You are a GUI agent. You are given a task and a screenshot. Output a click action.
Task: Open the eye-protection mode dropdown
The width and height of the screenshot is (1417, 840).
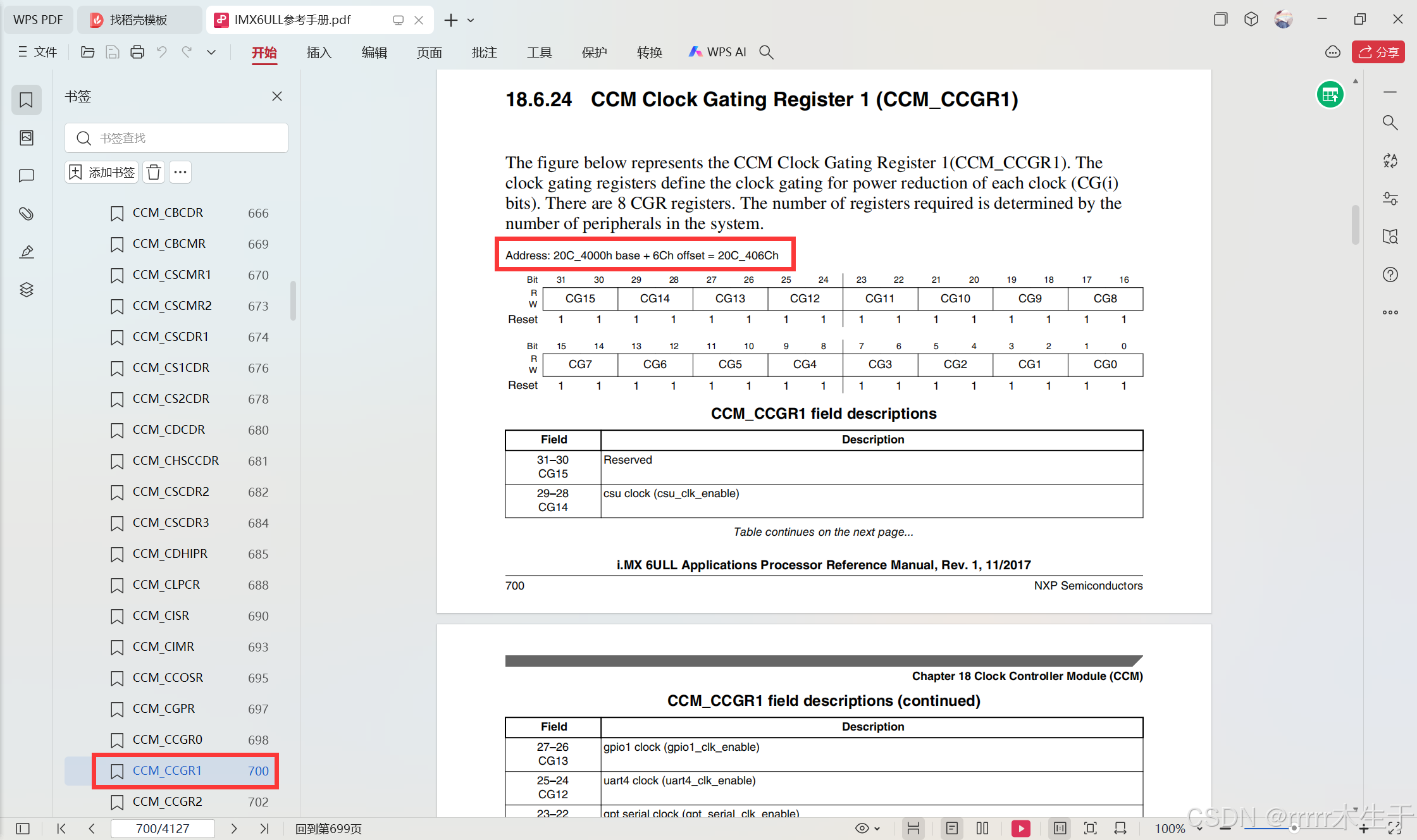877,829
